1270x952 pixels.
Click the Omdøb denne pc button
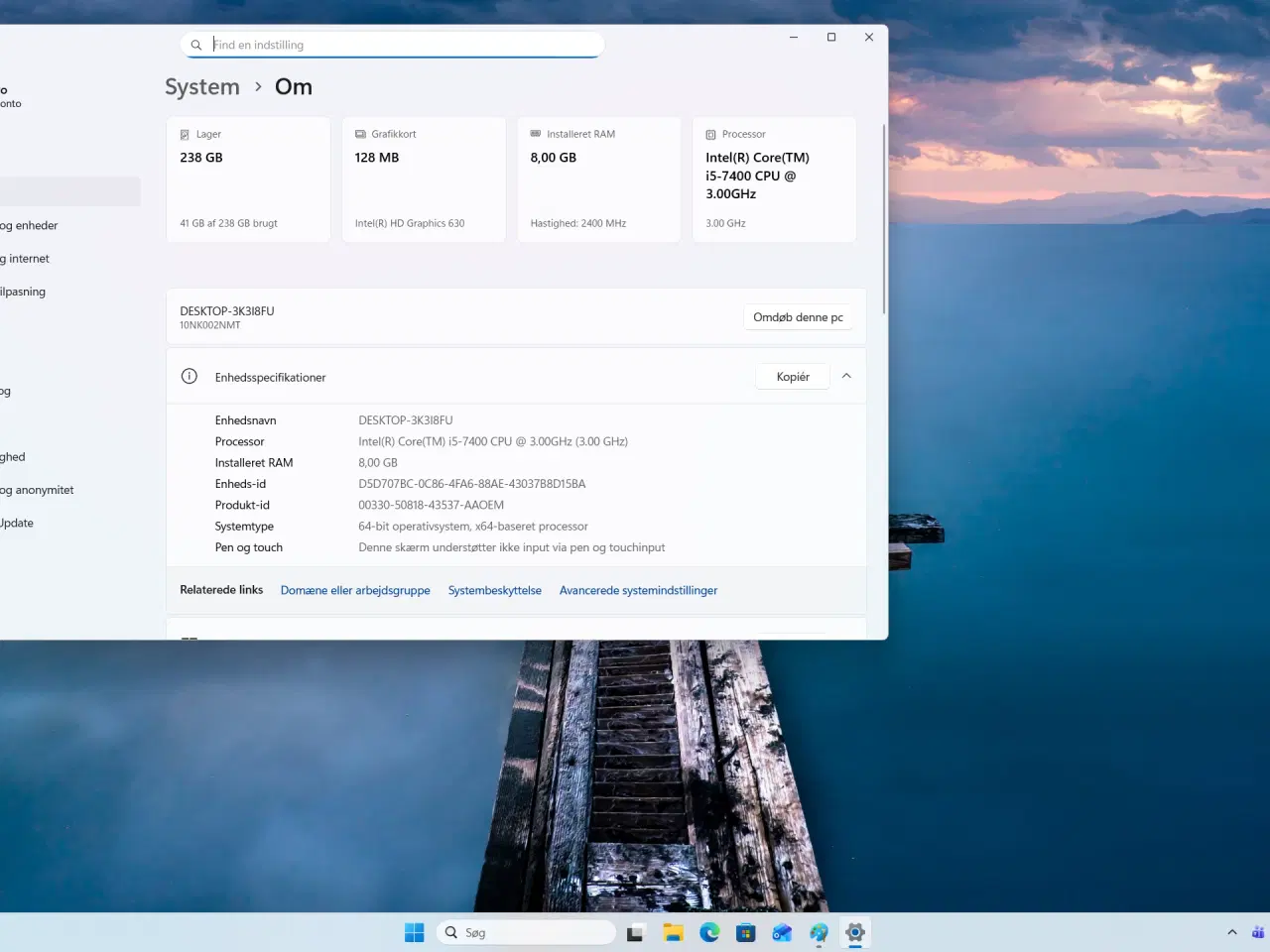click(x=798, y=316)
